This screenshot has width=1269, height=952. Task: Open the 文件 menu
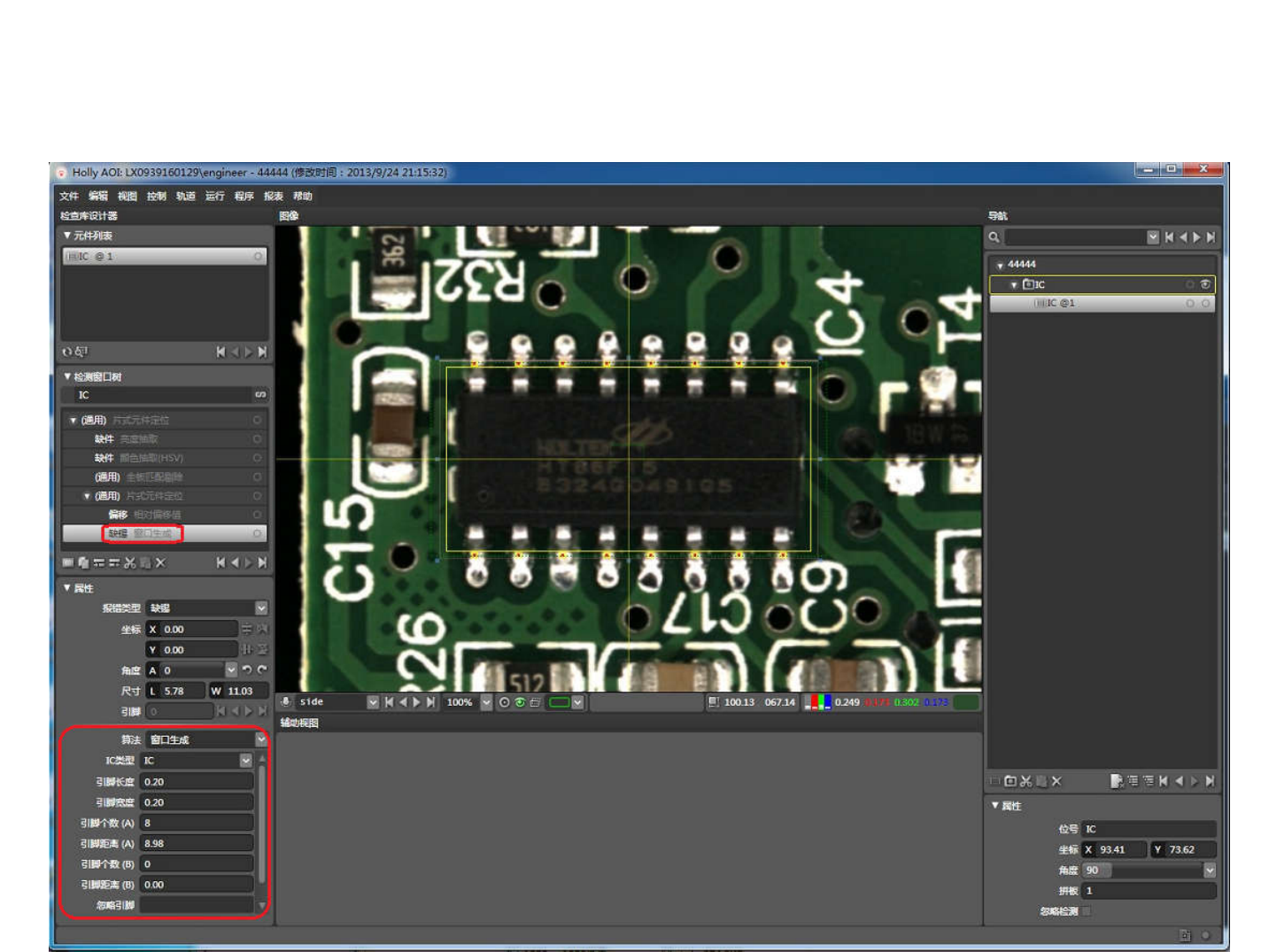[x=68, y=196]
